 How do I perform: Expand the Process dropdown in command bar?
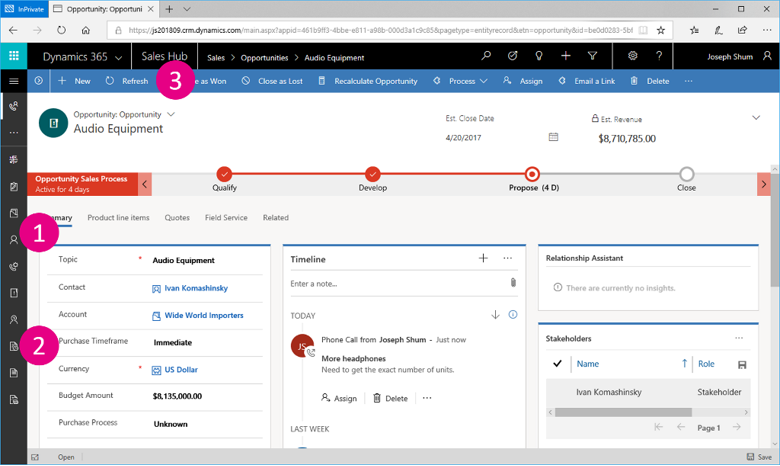click(x=461, y=81)
